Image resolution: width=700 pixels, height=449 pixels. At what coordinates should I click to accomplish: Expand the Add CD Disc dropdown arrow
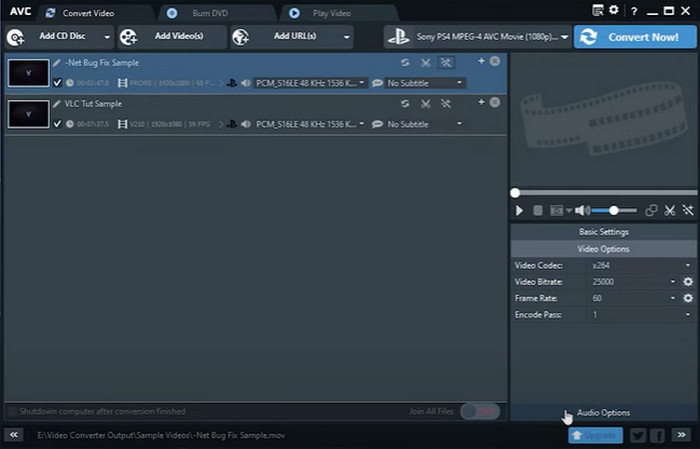point(107,37)
